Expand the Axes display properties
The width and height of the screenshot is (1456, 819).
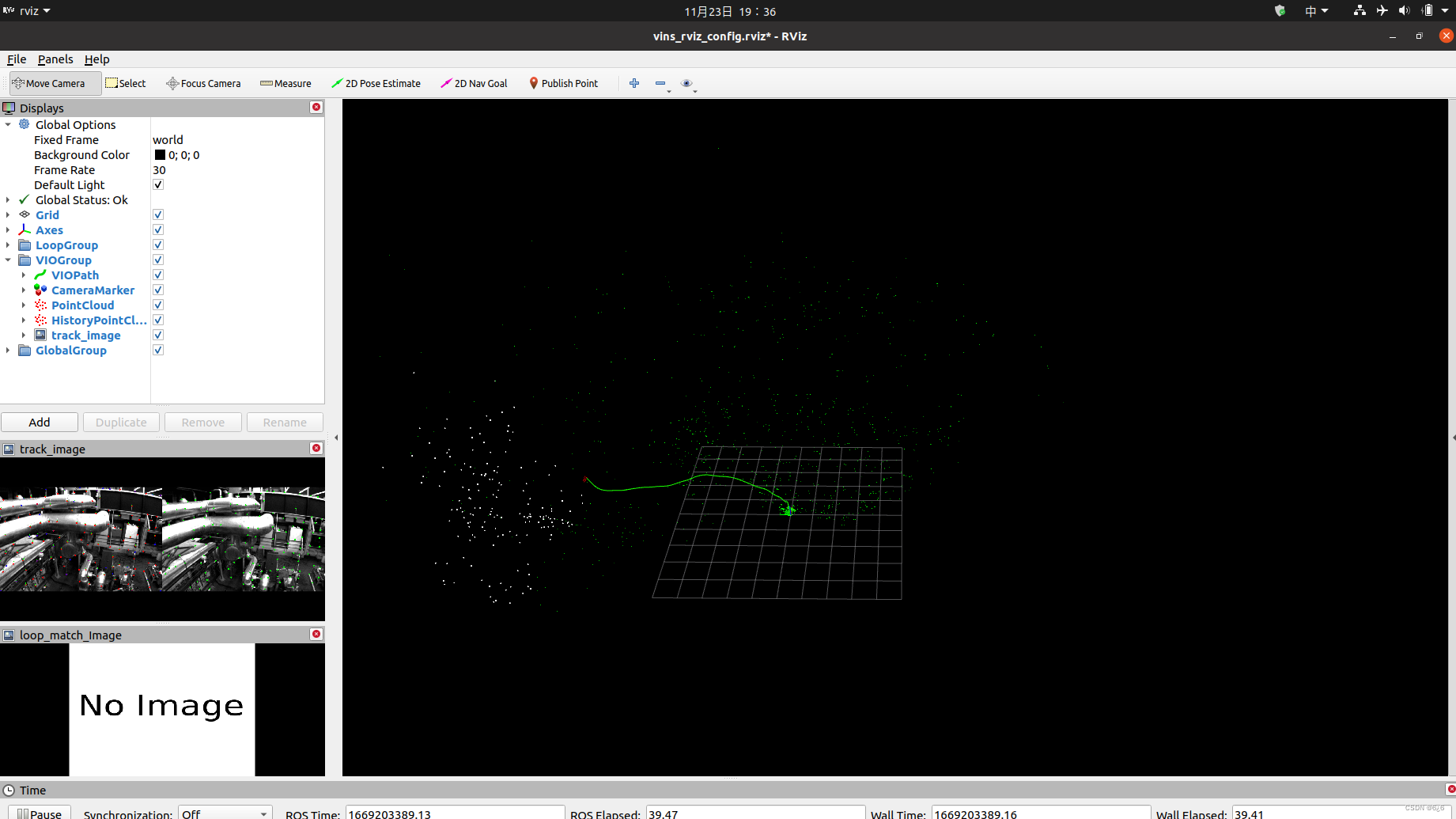tap(8, 229)
